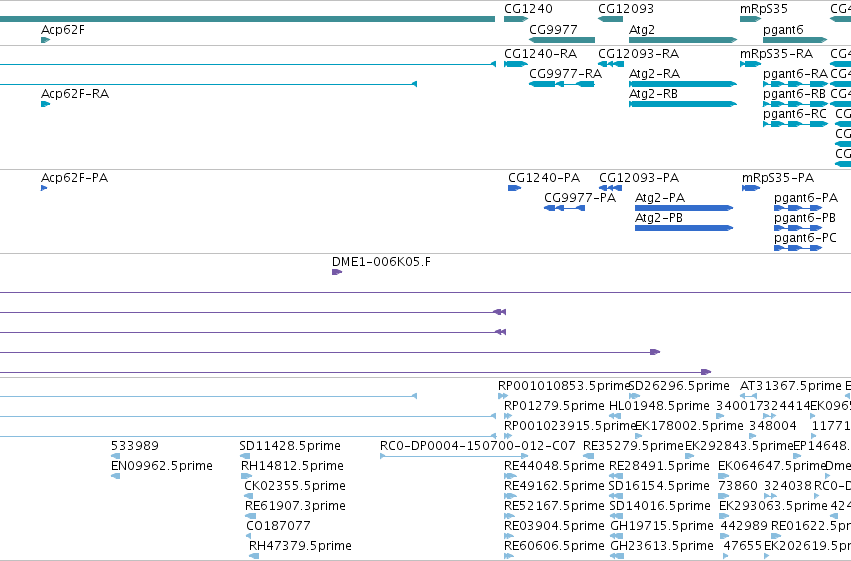Click the SD11428.5prime EST label

point(290,445)
